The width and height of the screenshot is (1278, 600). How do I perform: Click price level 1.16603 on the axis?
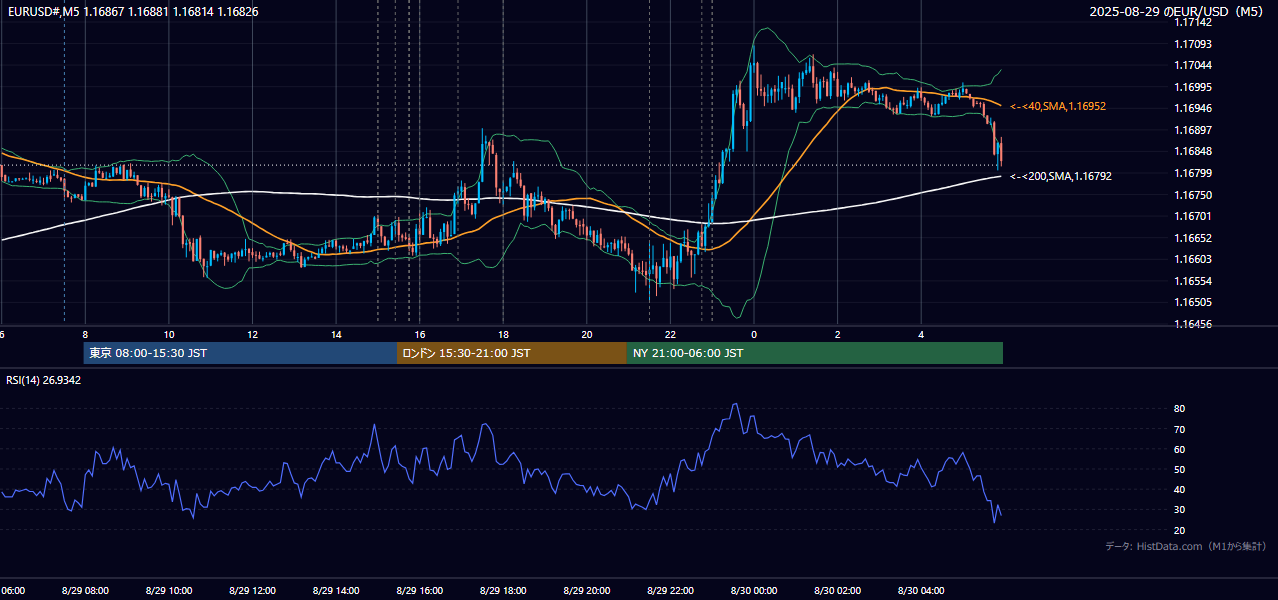click(1192, 259)
